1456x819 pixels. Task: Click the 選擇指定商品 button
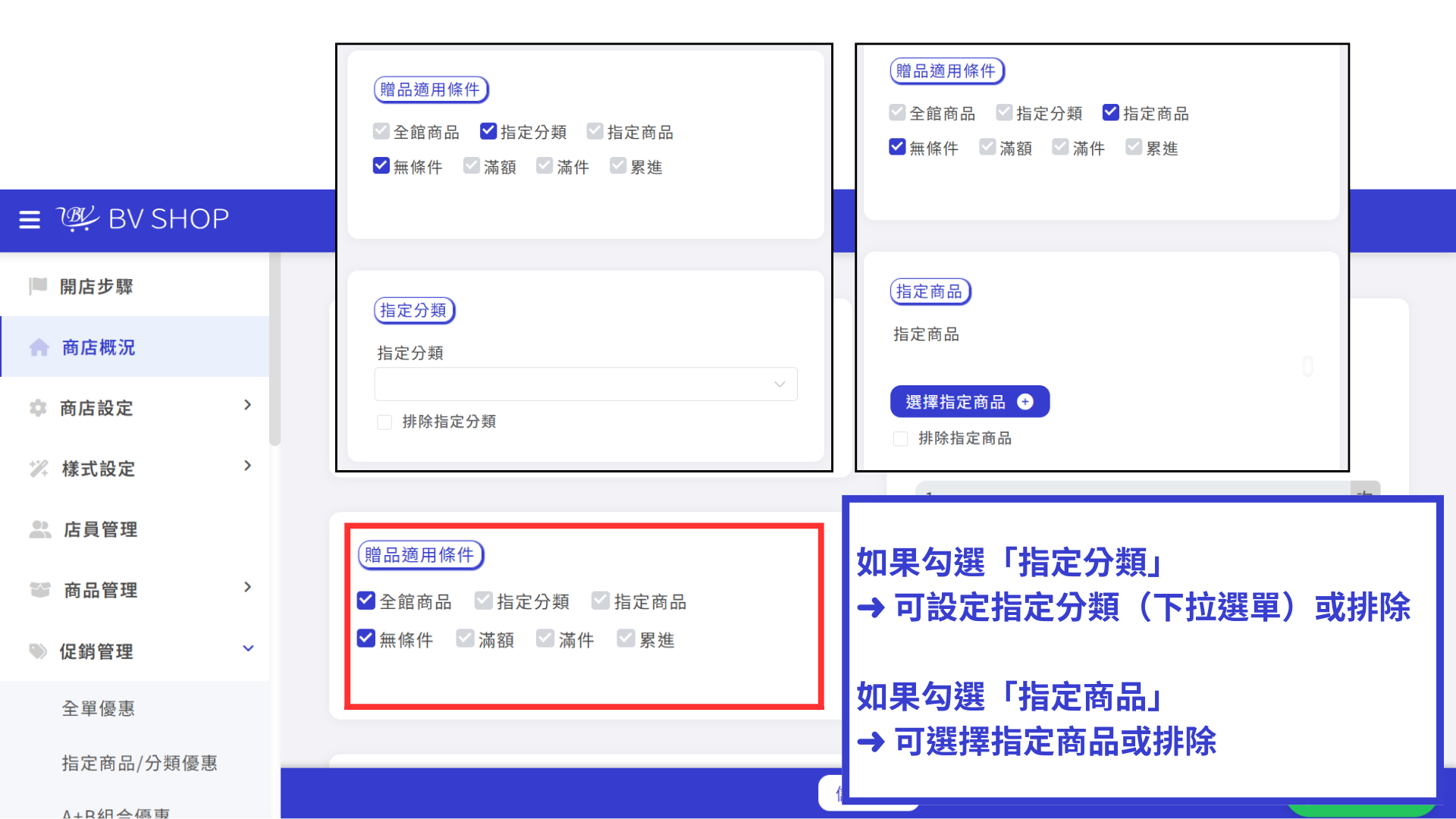[970, 402]
